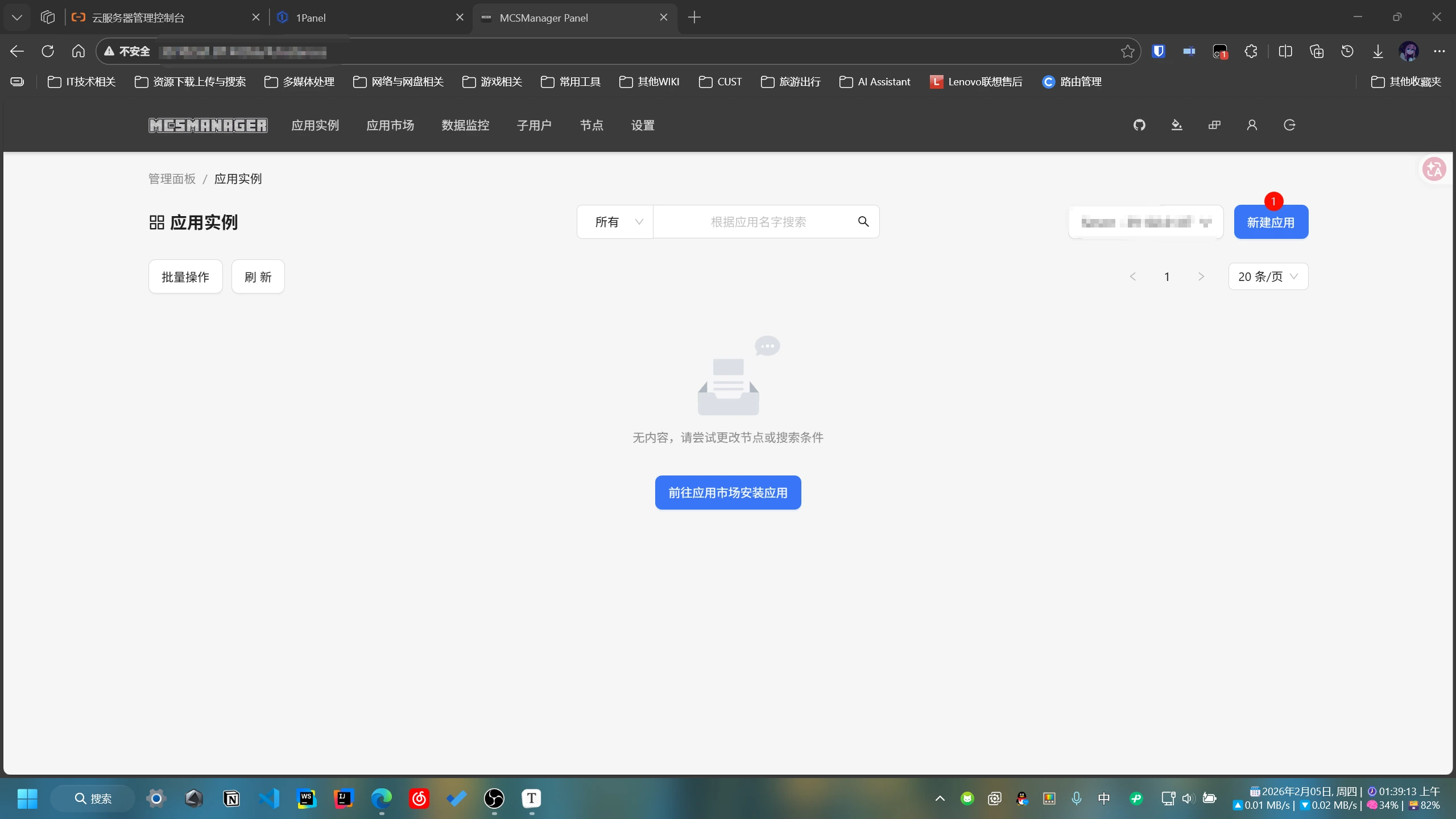The height and width of the screenshot is (819, 1456).
Task: Open browser history icon
Action: (1347, 51)
